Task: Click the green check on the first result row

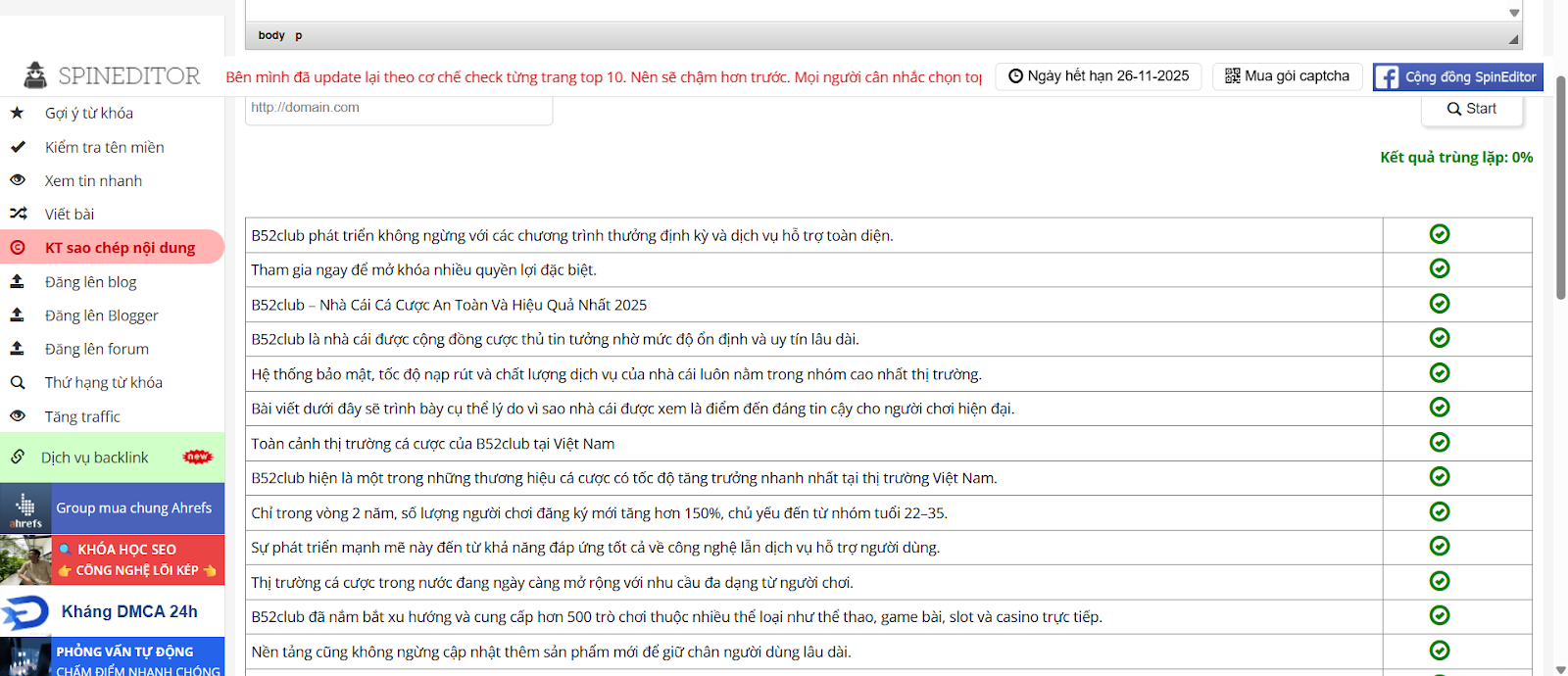Action: 1439,234
